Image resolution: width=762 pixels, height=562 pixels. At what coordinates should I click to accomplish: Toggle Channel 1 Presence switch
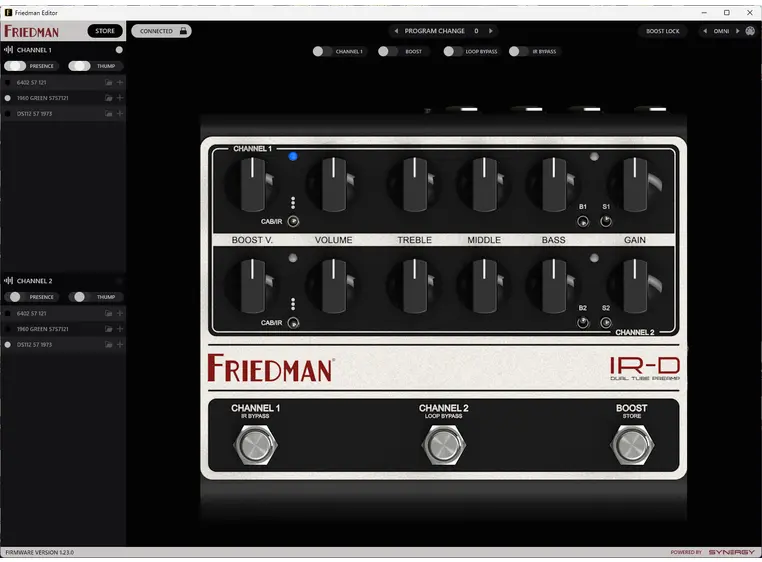pos(15,66)
